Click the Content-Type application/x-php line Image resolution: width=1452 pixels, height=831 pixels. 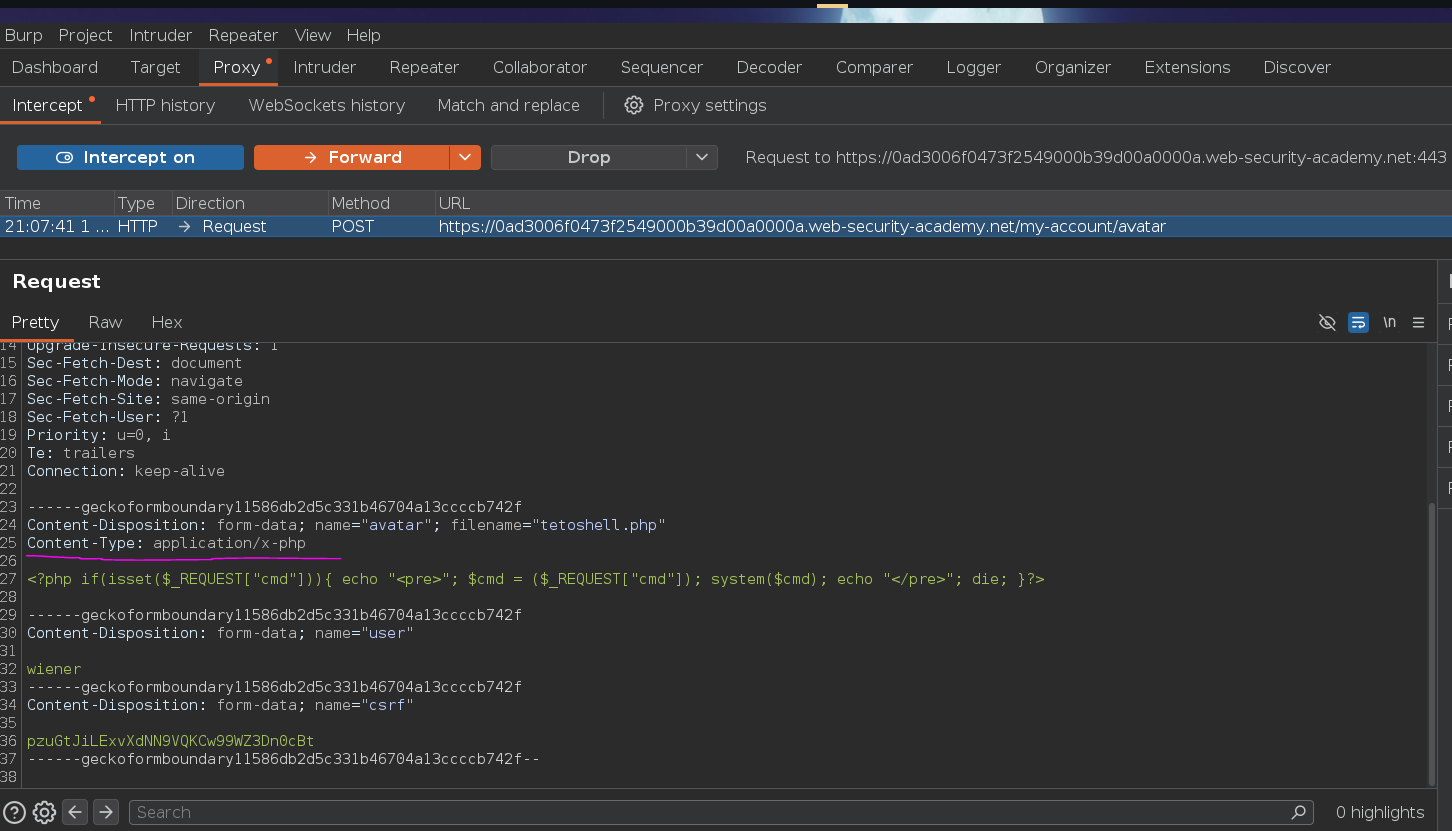[x=166, y=543]
